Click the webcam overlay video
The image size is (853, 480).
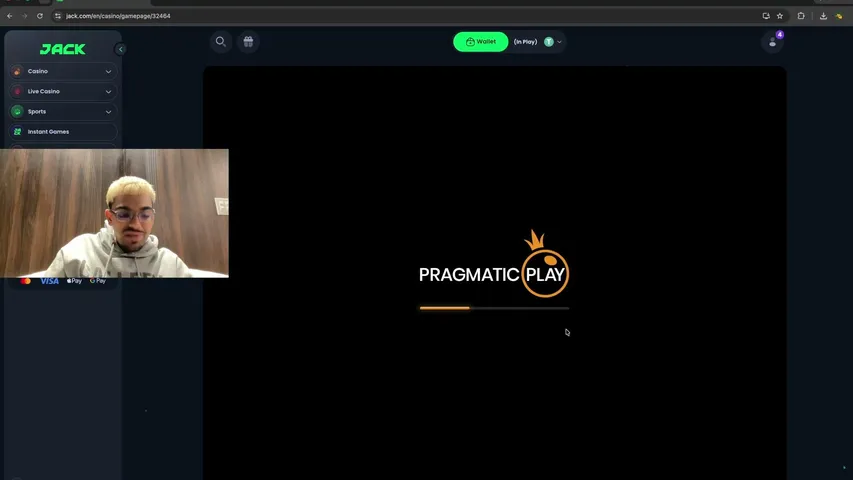click(x=114, y=213)
